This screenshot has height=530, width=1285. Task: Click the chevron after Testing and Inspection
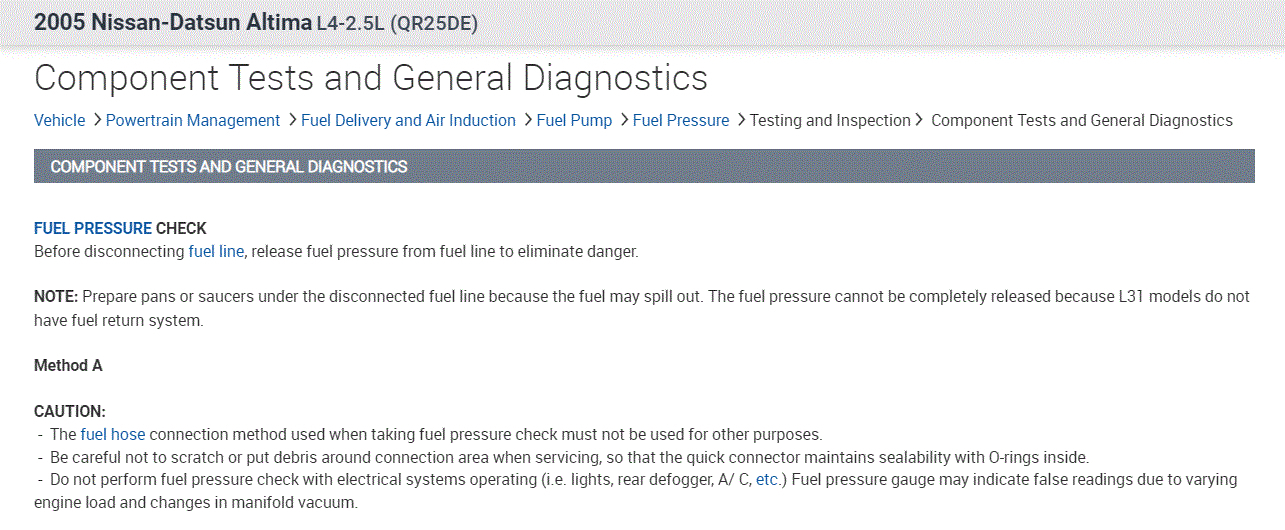919,120
